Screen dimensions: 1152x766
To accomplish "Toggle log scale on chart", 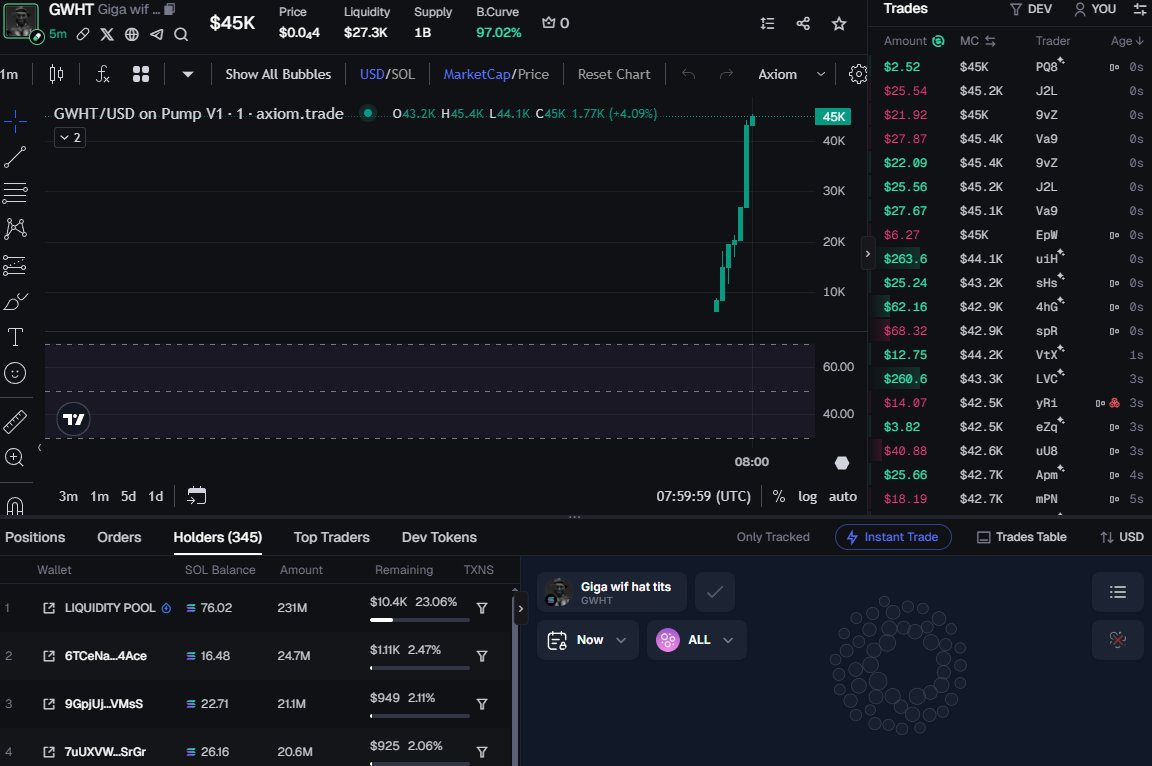I will [x=807, y=496].
